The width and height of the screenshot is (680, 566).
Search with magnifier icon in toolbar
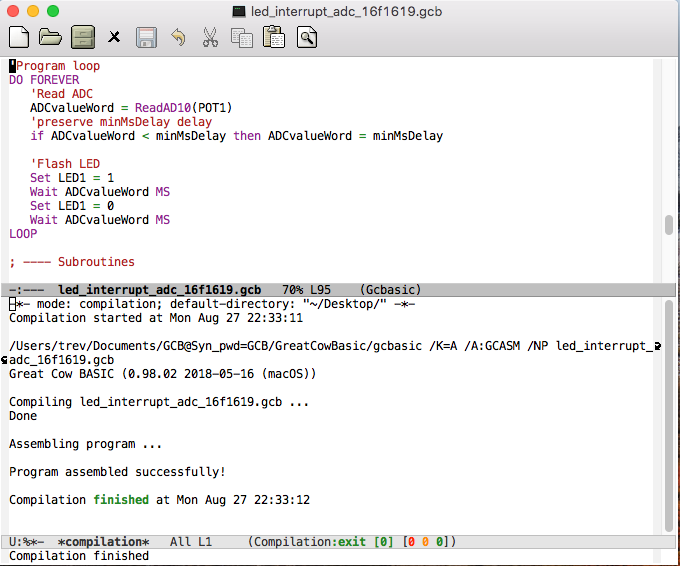point(307,37)
